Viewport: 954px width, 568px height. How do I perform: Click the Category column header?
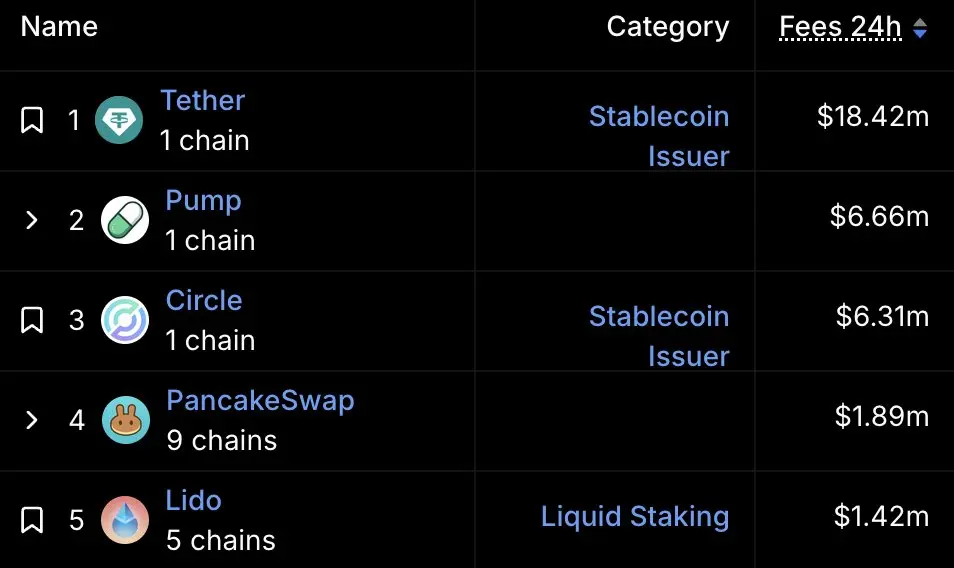667,27
